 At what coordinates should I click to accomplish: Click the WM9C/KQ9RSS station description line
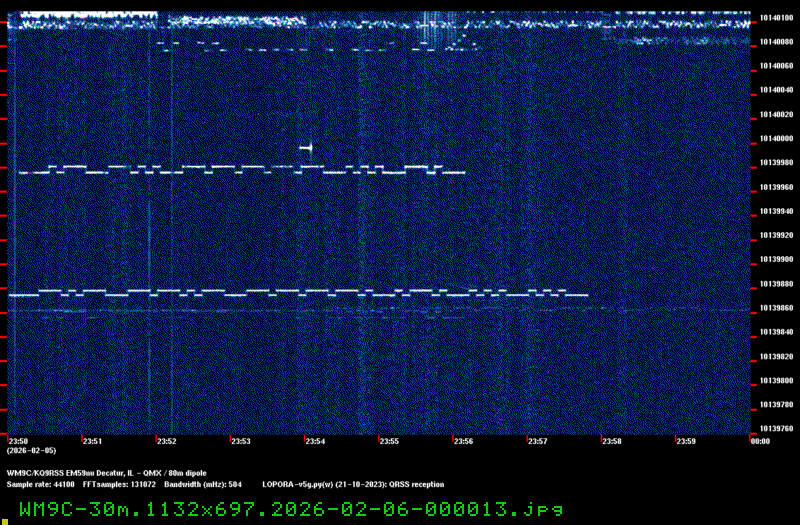[x=107, y=473]
